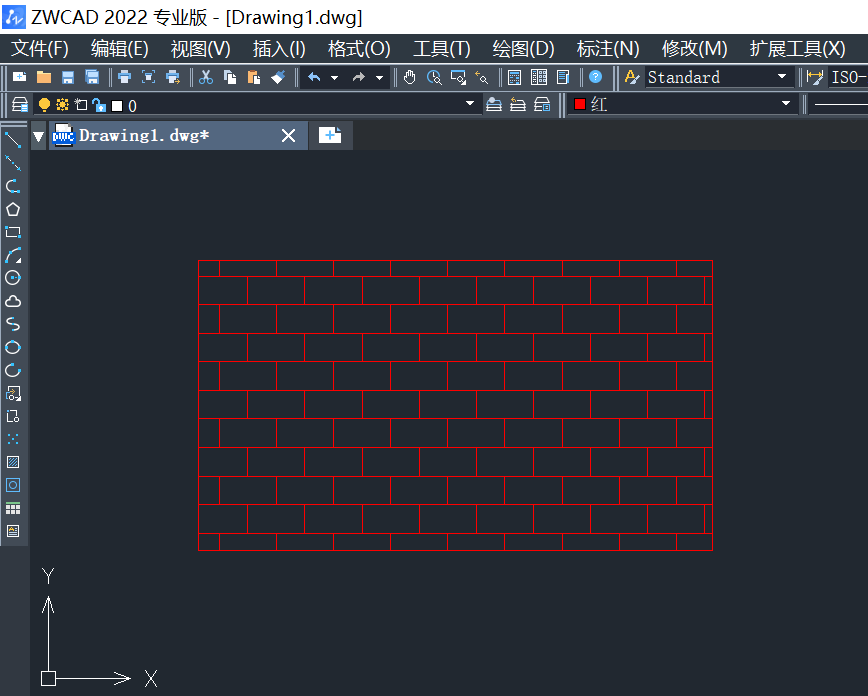Open the ISO dimension style dropdown
Viewport: 868px width, 696px height.
pyautogui.click(x=848, y=77)
